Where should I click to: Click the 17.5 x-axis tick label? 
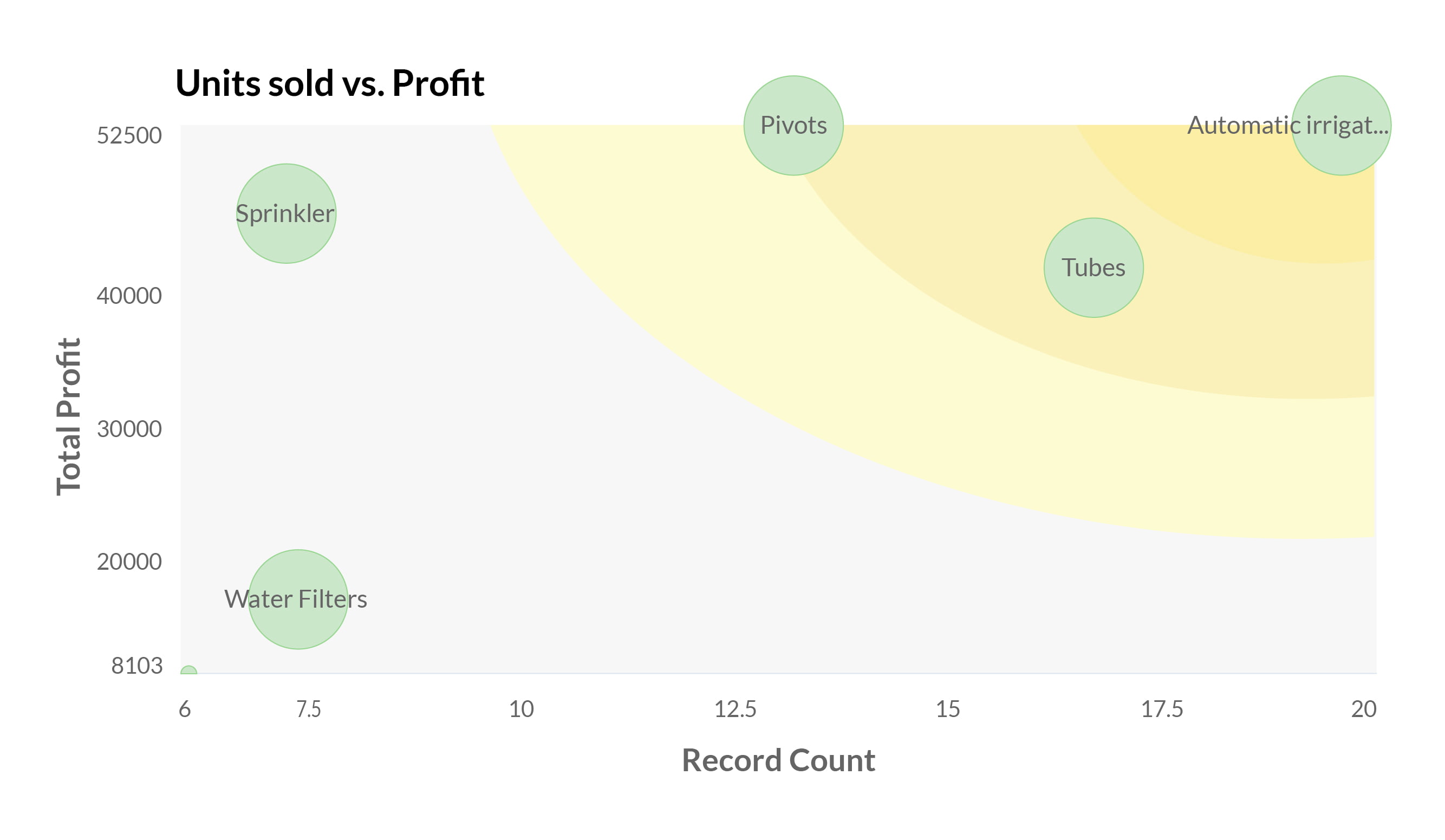coord(1162,709)
